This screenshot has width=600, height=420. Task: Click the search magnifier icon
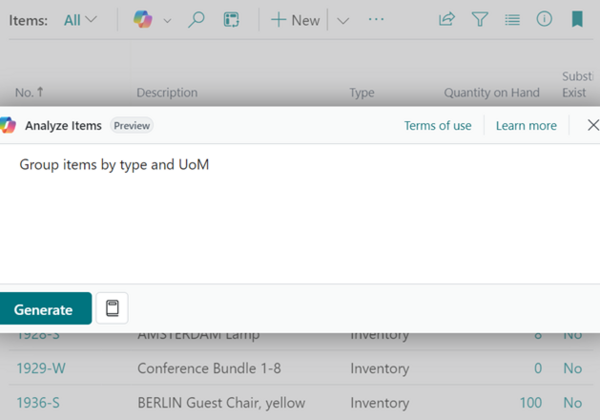click(x=196, y=19)
